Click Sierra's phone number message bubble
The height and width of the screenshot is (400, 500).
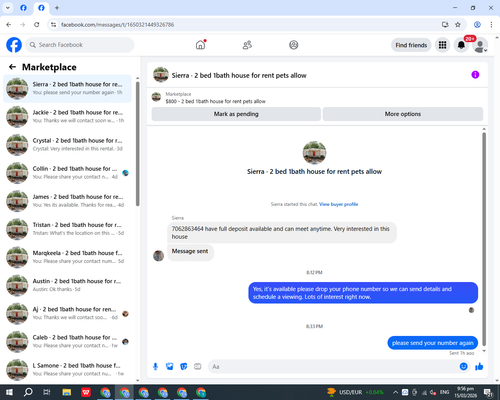pos(282,233)
